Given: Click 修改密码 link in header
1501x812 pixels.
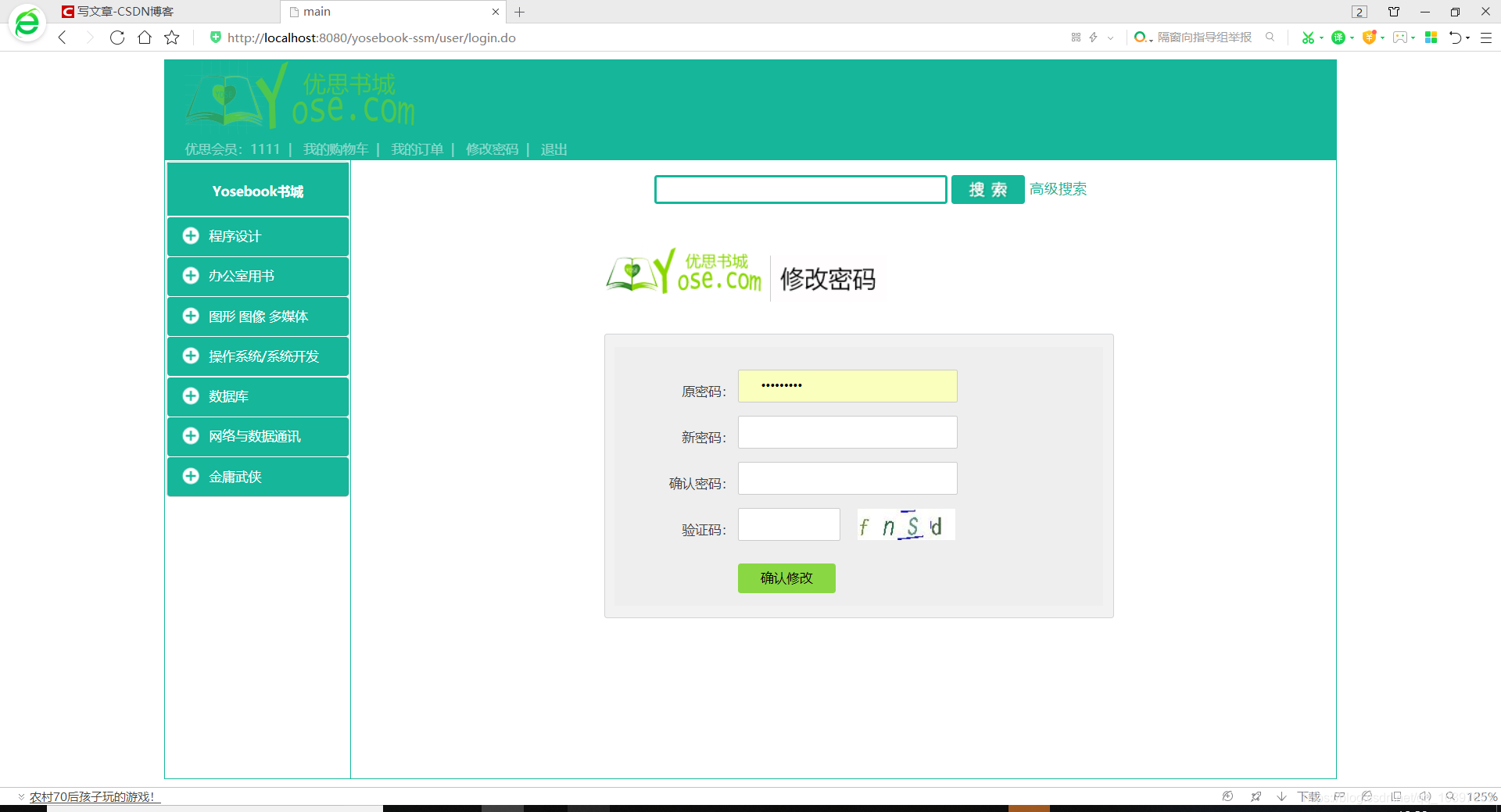Looking at the screenshot, I should [492, 149].
